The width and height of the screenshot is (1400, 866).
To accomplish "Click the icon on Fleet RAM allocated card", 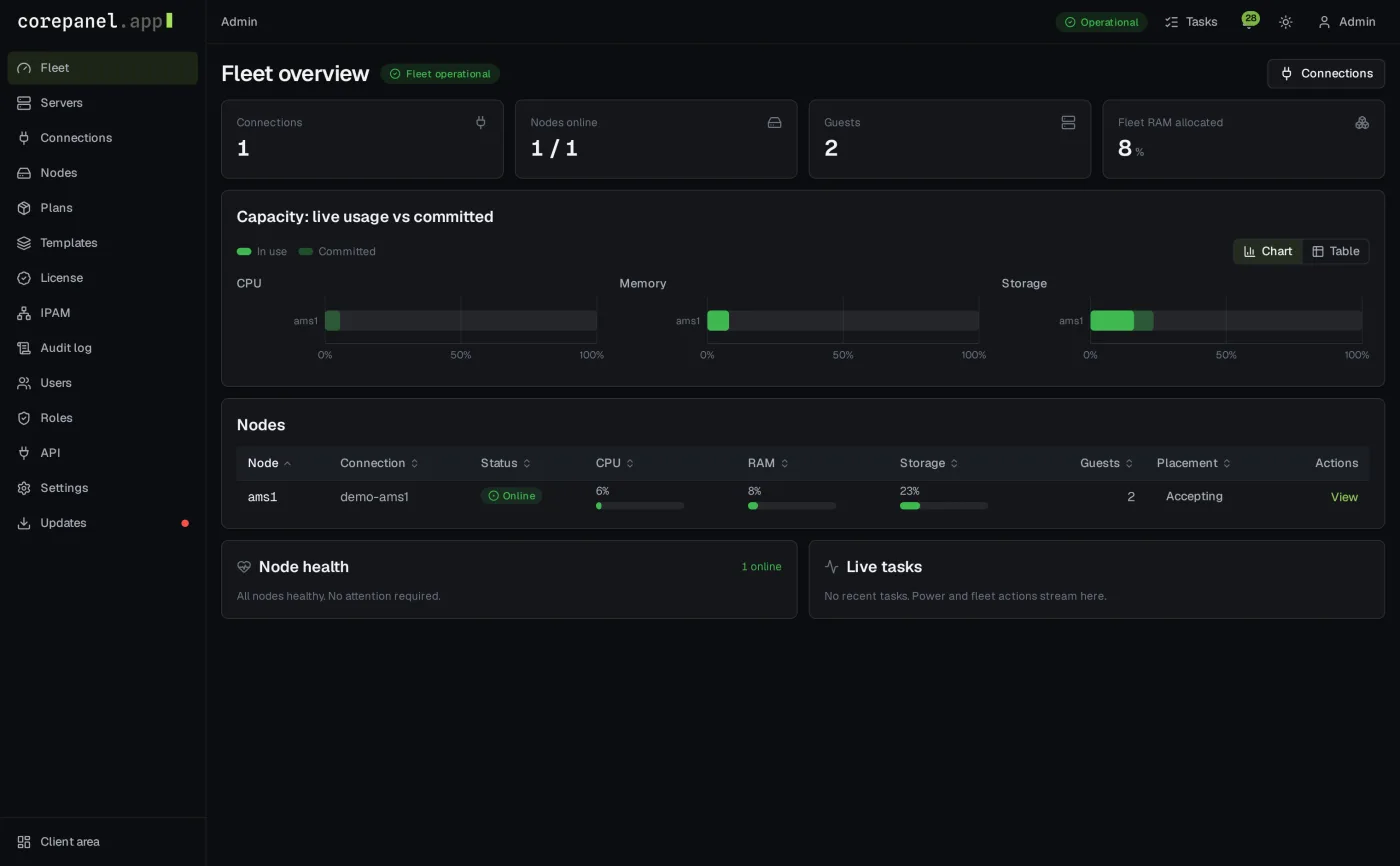I will coord(1362,122).
